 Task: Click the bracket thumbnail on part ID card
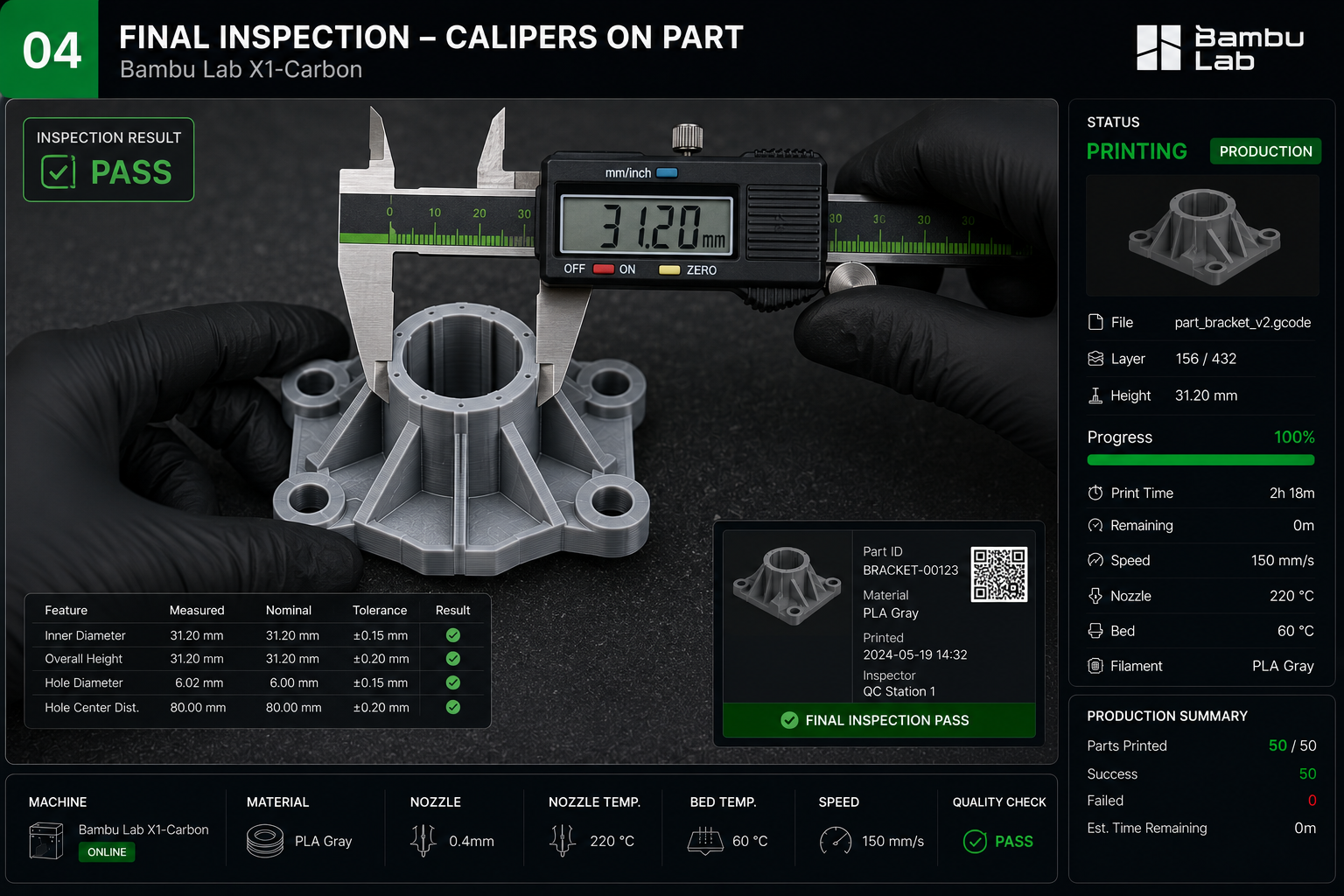787,586
